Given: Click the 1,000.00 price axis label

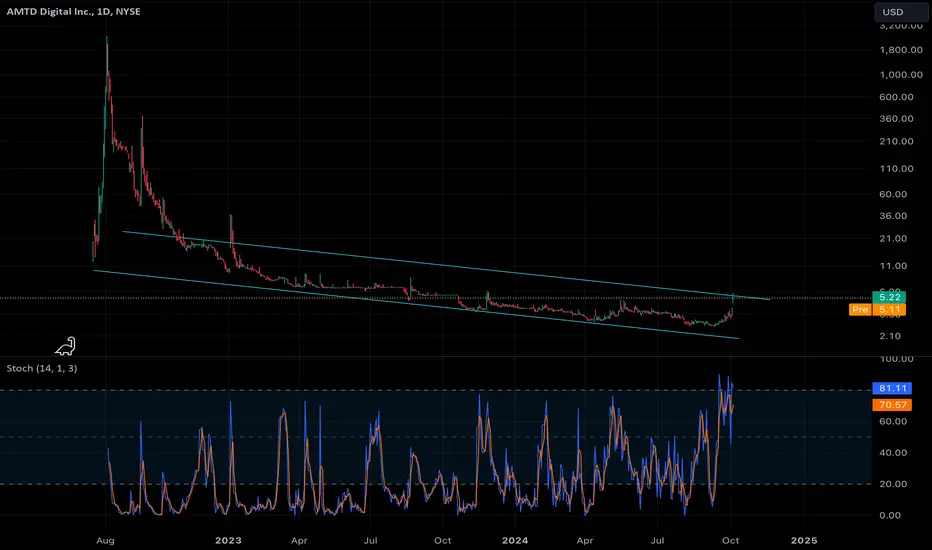Looking at the screenshot, I should click(900, 75).
